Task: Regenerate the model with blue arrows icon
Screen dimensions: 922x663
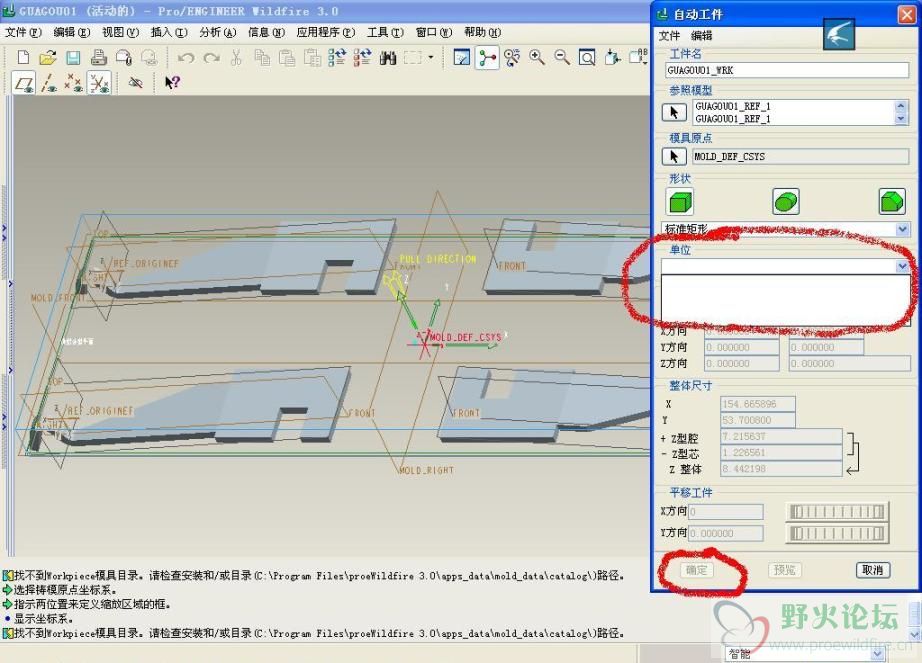Action: coord(338,58)
